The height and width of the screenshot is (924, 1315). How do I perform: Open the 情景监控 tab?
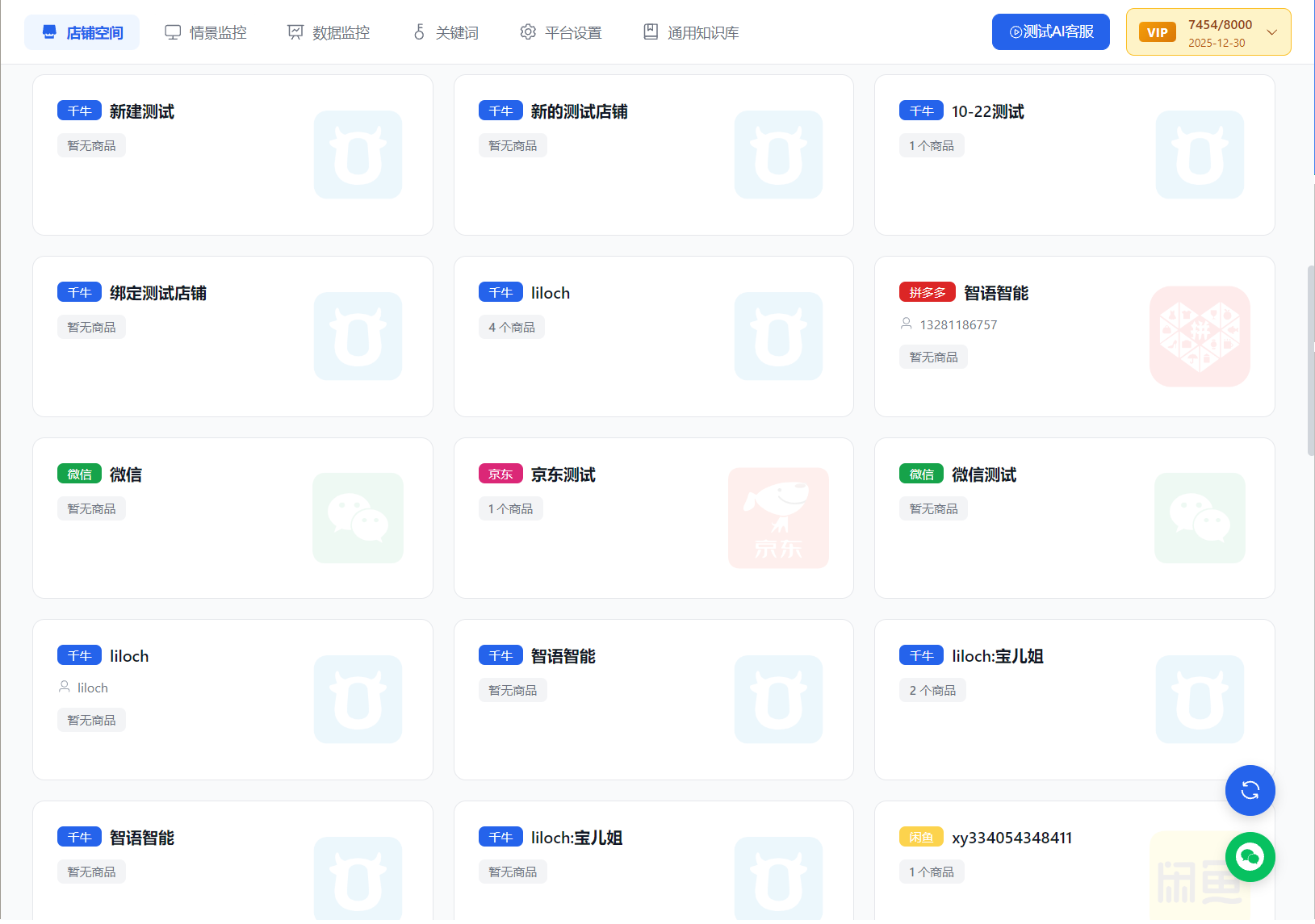tap(206, 32)
